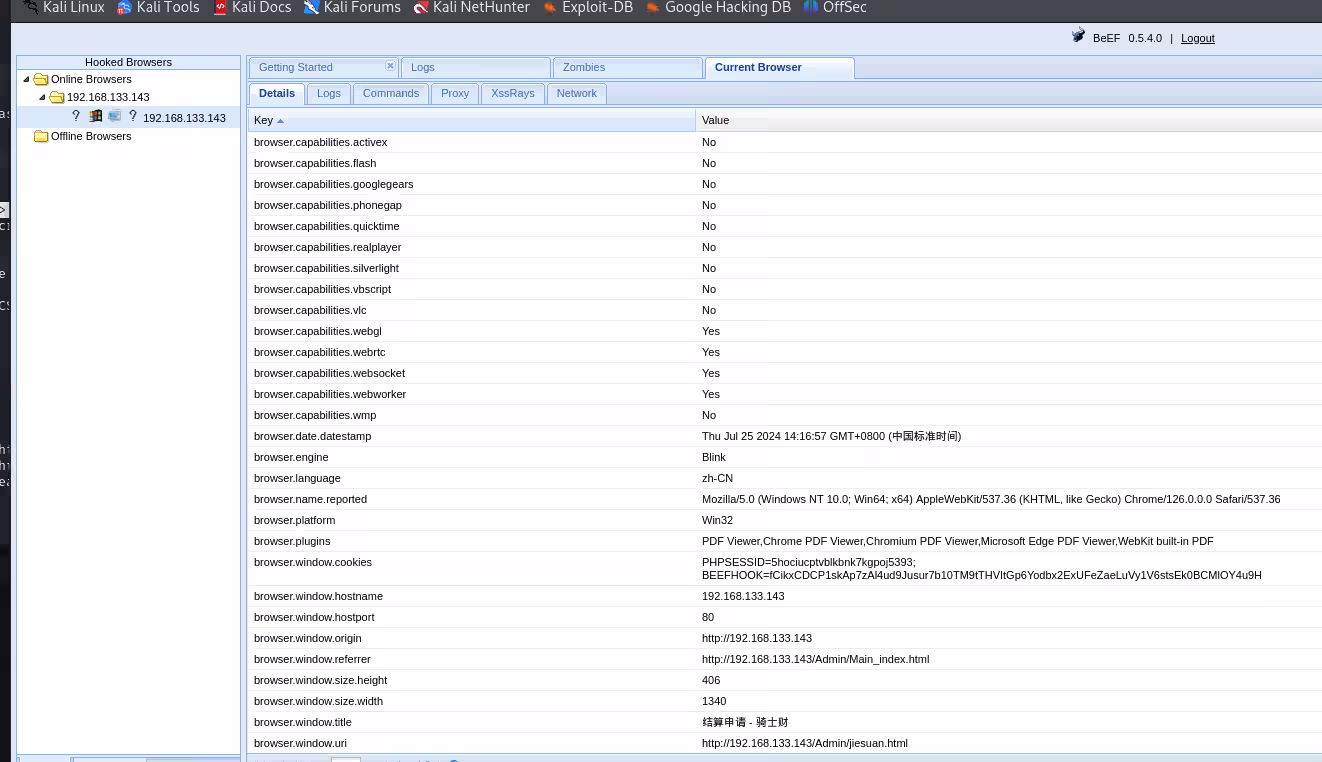Click the Online Browsers folder icon
The height and width of the screenshot is (762, 1322).
point(41,80)
